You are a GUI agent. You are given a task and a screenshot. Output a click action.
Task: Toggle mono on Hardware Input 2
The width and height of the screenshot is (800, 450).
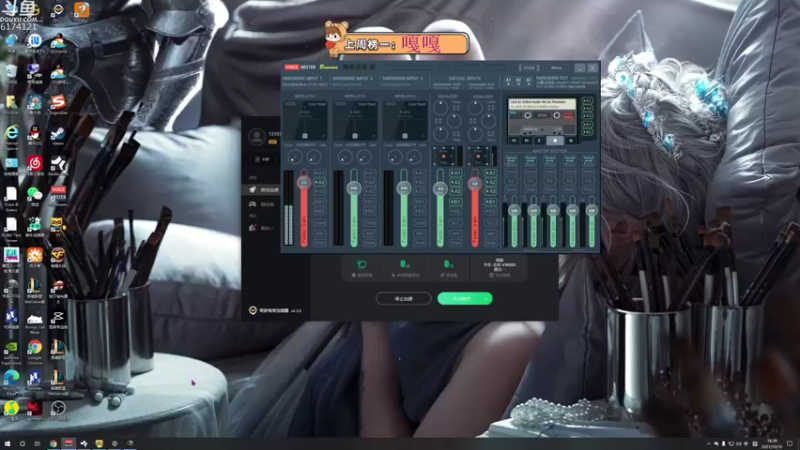point(370,223)
